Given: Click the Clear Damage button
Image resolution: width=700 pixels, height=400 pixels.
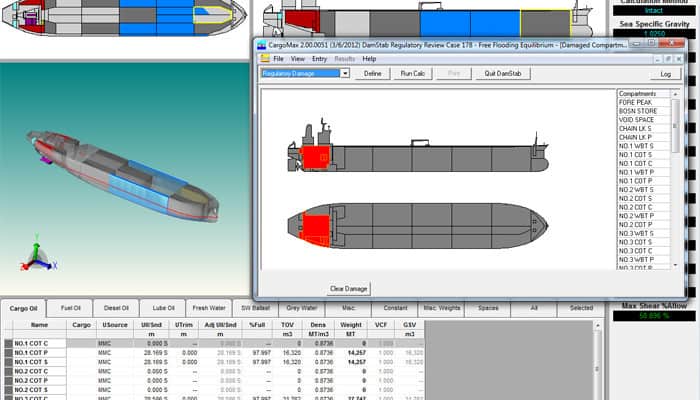Looking at the screenshot, I should click(349, 289).
